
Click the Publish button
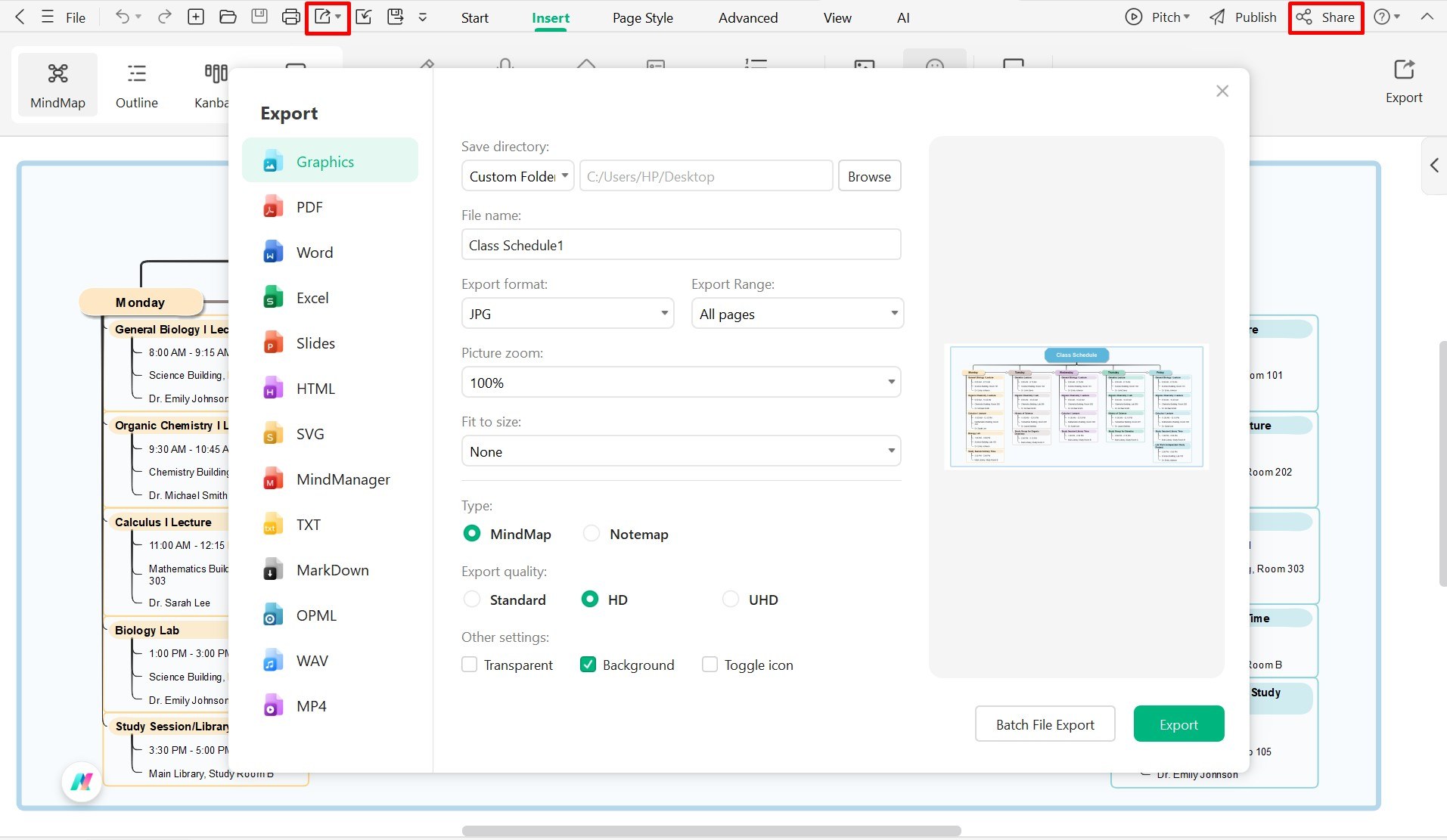(1243, 17)
